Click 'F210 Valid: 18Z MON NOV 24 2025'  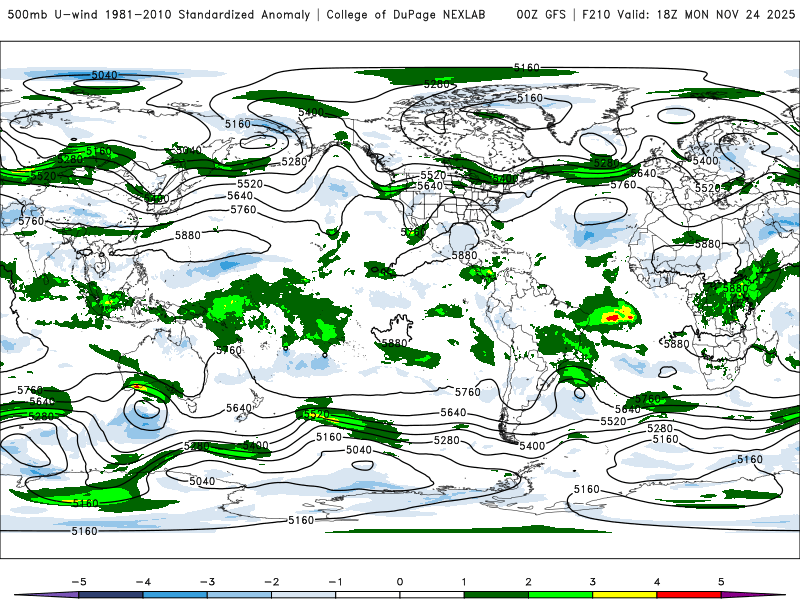(x=688, y=15)
